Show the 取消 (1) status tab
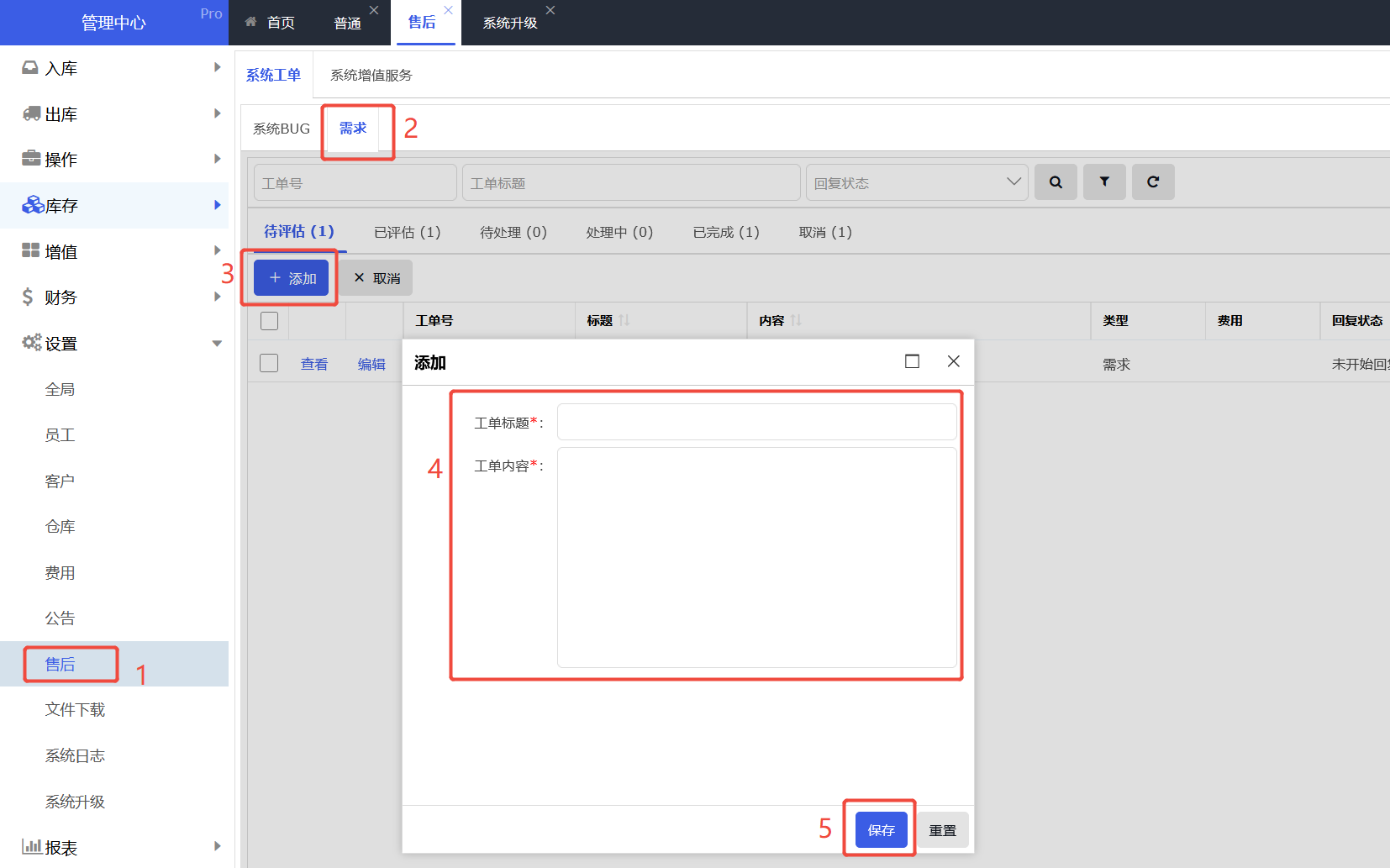Viewport: 1390px width, 868px height. coord(825,232)
